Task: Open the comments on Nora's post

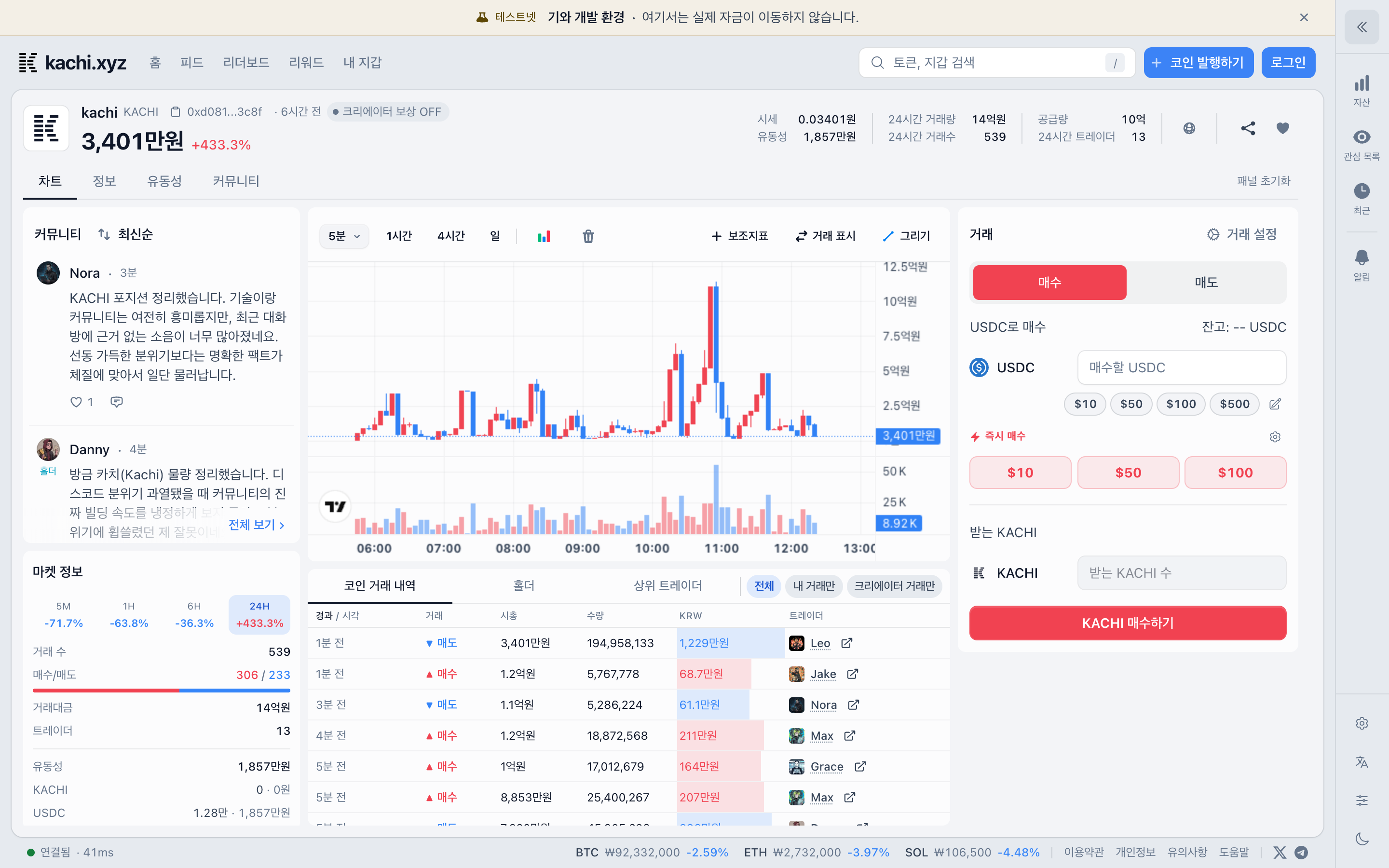Action: [117, 402]
